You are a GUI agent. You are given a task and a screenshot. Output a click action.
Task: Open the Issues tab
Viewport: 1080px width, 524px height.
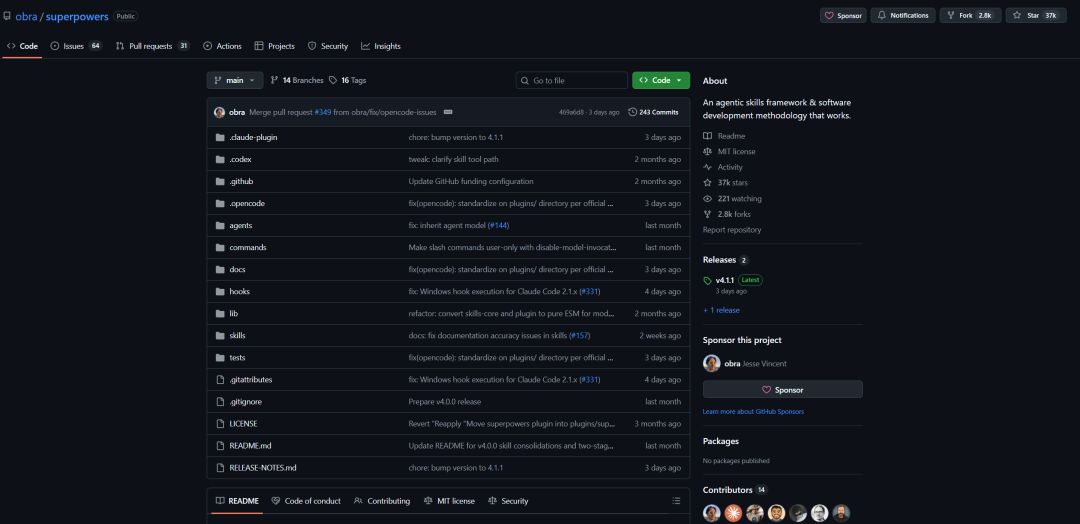(x=76, y=46)
